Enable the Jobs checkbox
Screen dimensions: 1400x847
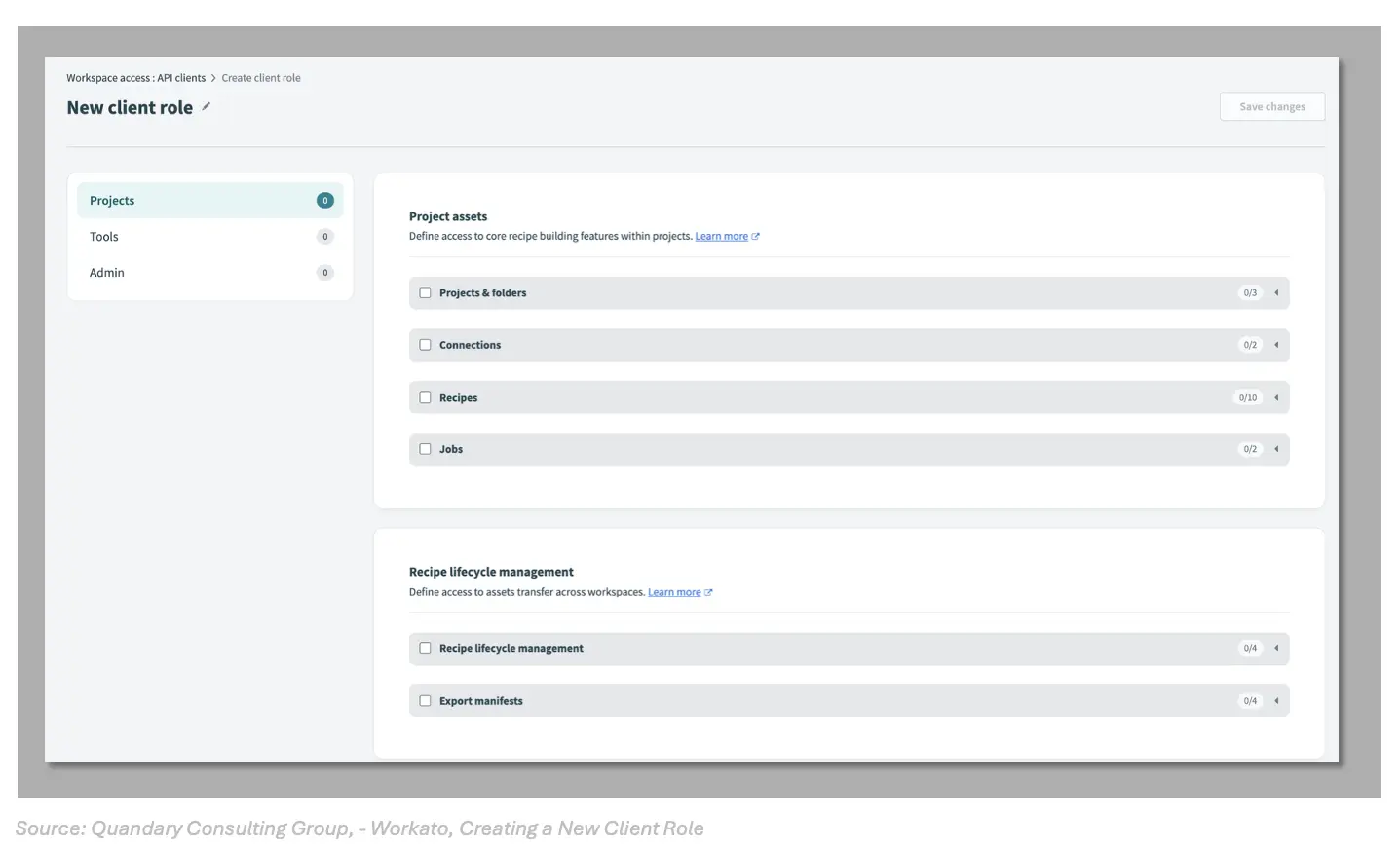[x=425, y=448]
